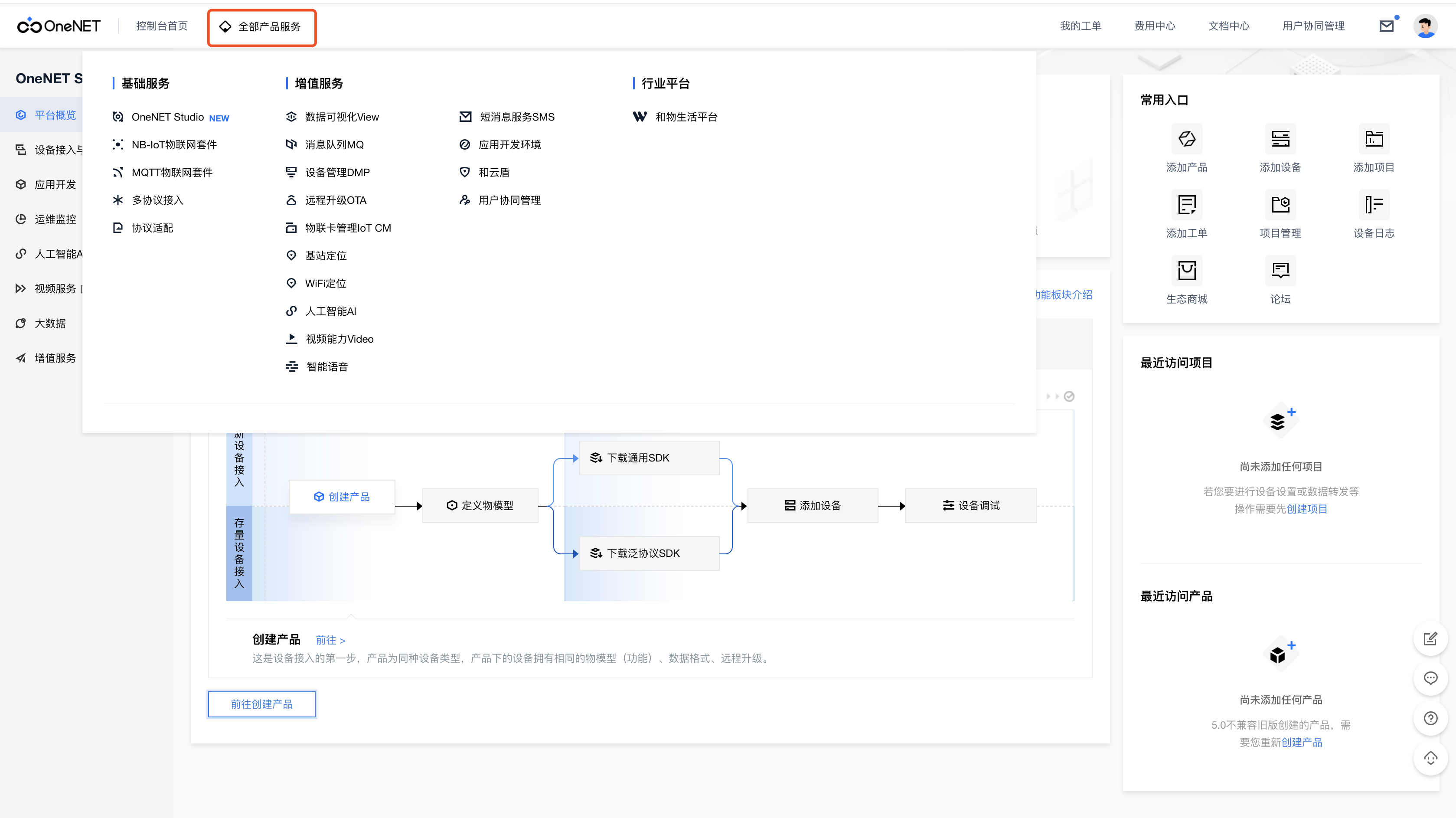
Task: Select 视频能力Video menu entry
Action: coord(330,339)
